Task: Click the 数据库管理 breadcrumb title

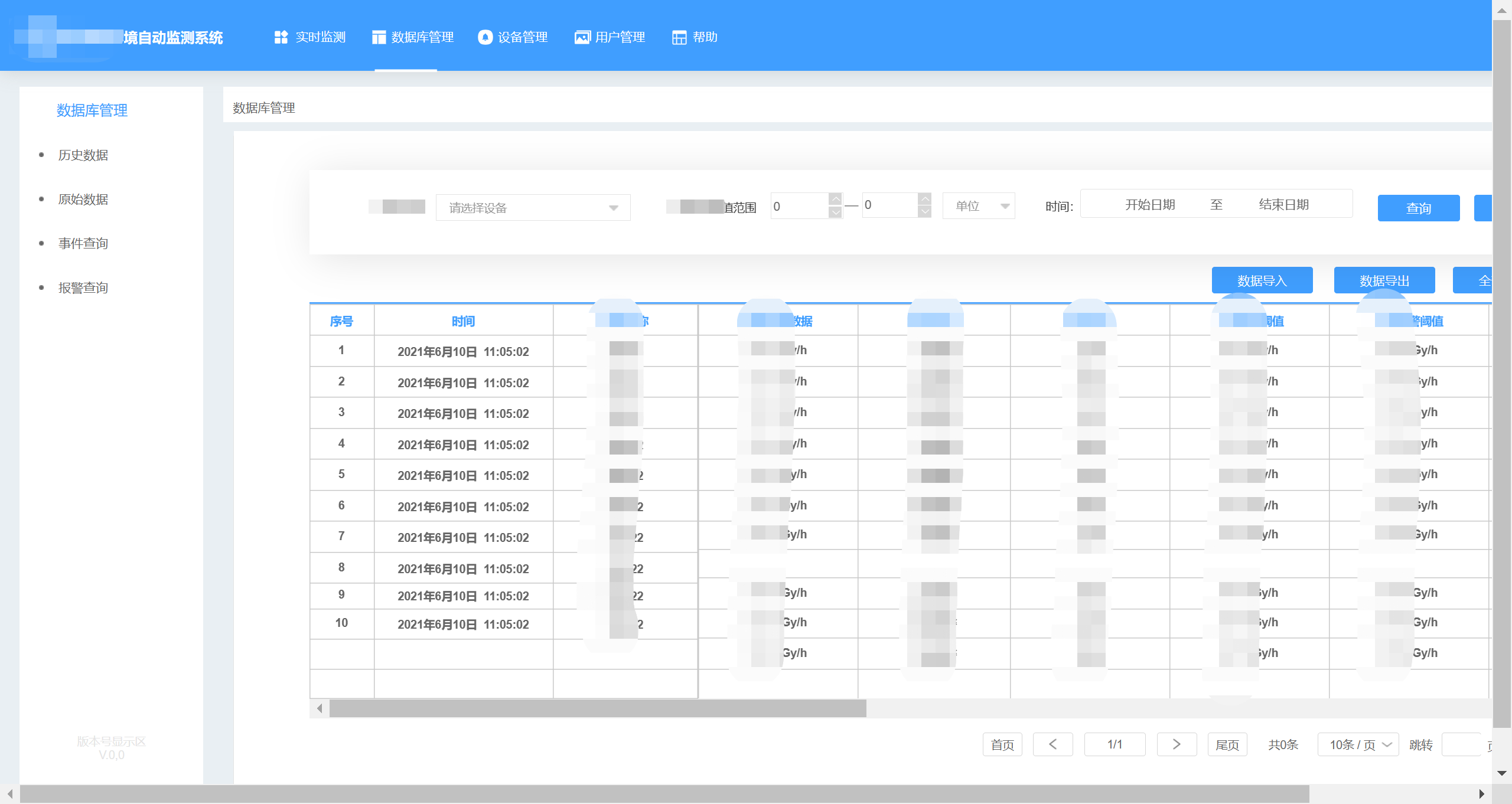Action: pyautogui.click(x=264, y=108)
